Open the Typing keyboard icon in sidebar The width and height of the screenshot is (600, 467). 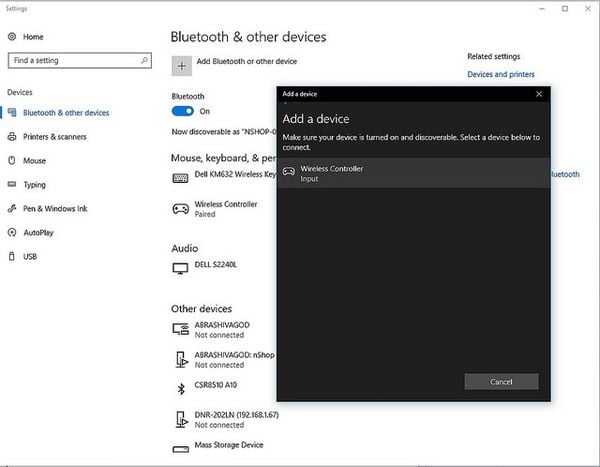12,184
